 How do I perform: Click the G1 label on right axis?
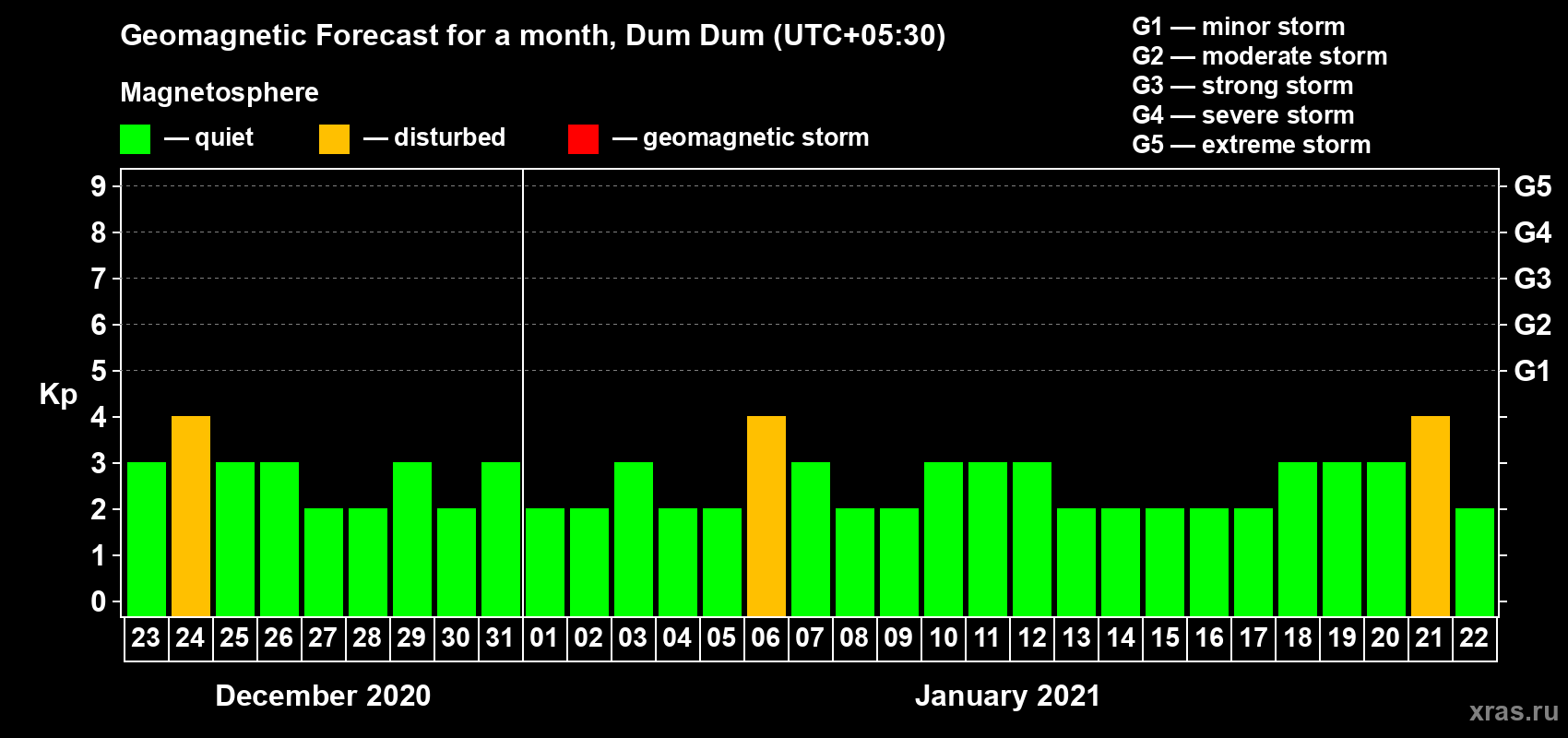tap(1533, 371)
